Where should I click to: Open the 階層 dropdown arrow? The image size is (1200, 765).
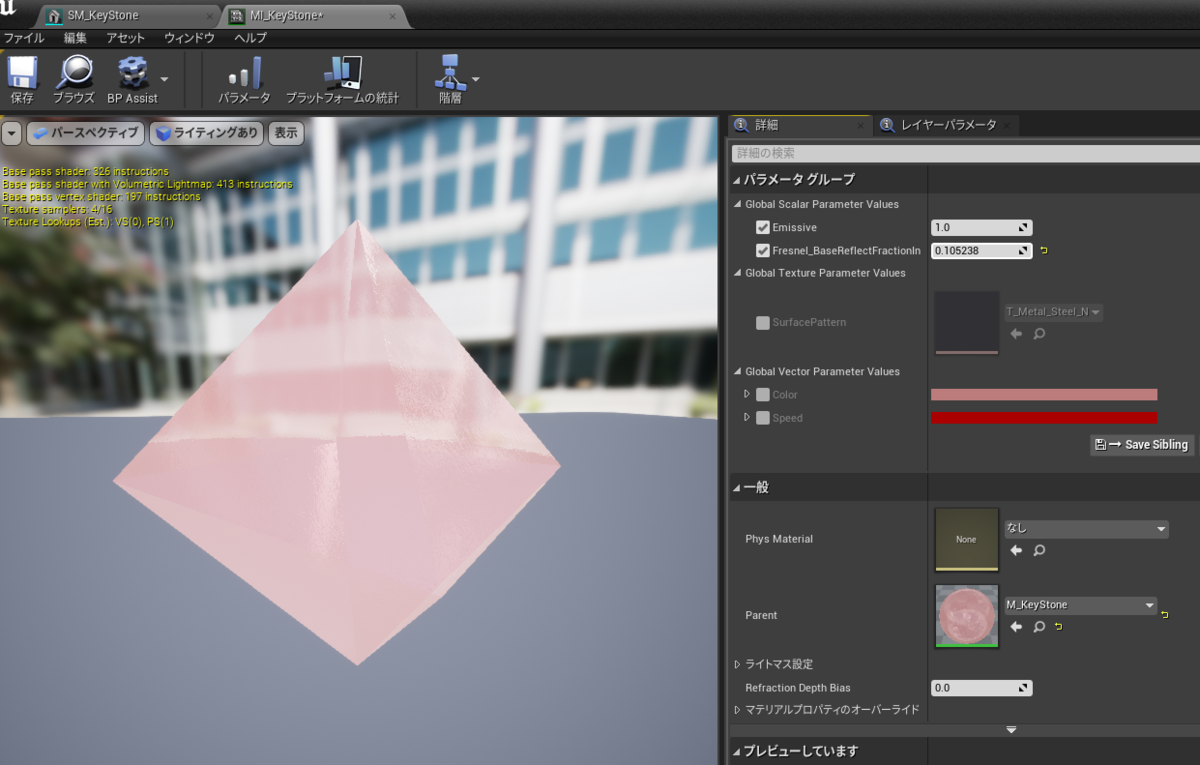pyautogui.click(x=476, y=78)
